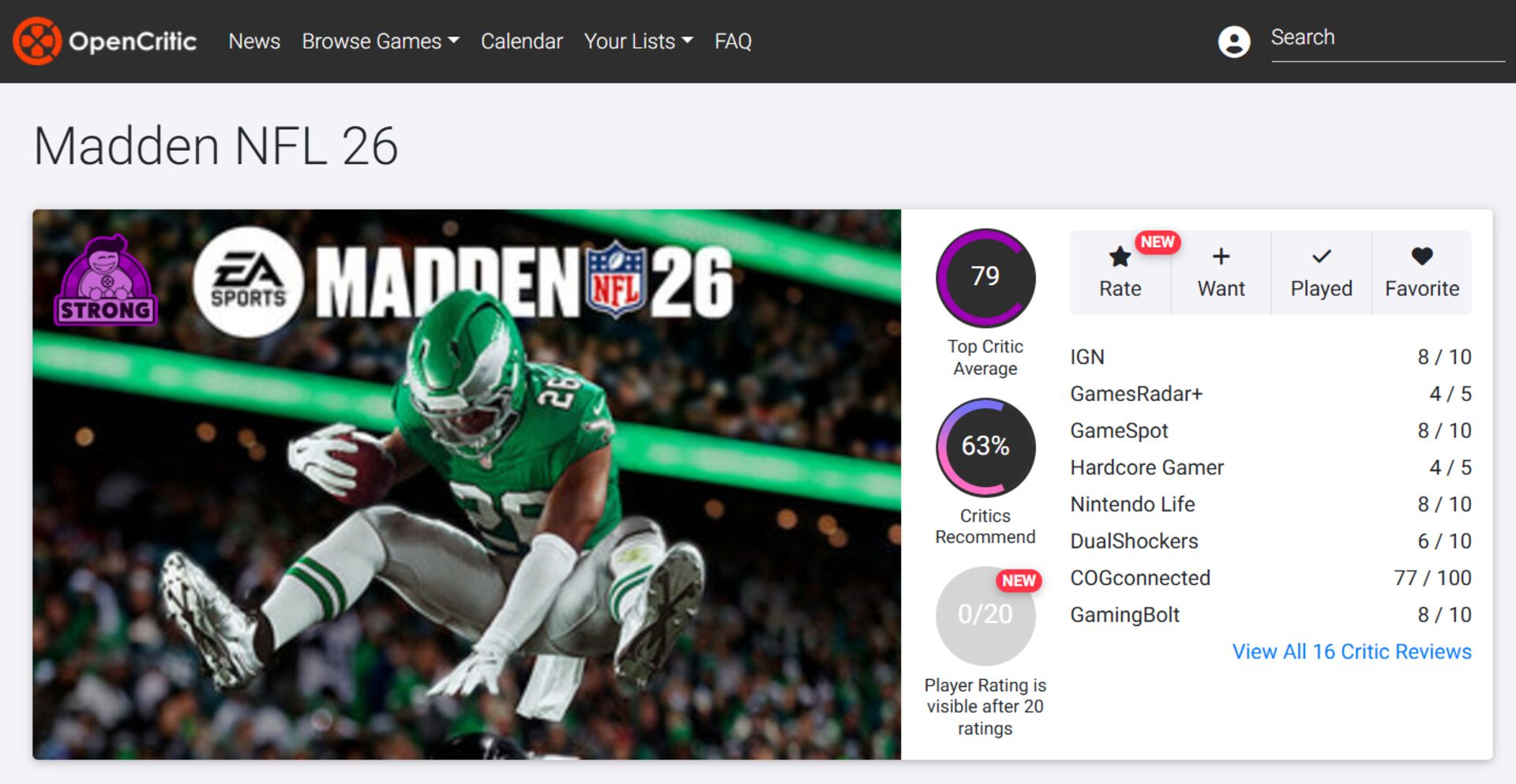
Task: Click the Critics Recommend label
Action: click(985, 526)
